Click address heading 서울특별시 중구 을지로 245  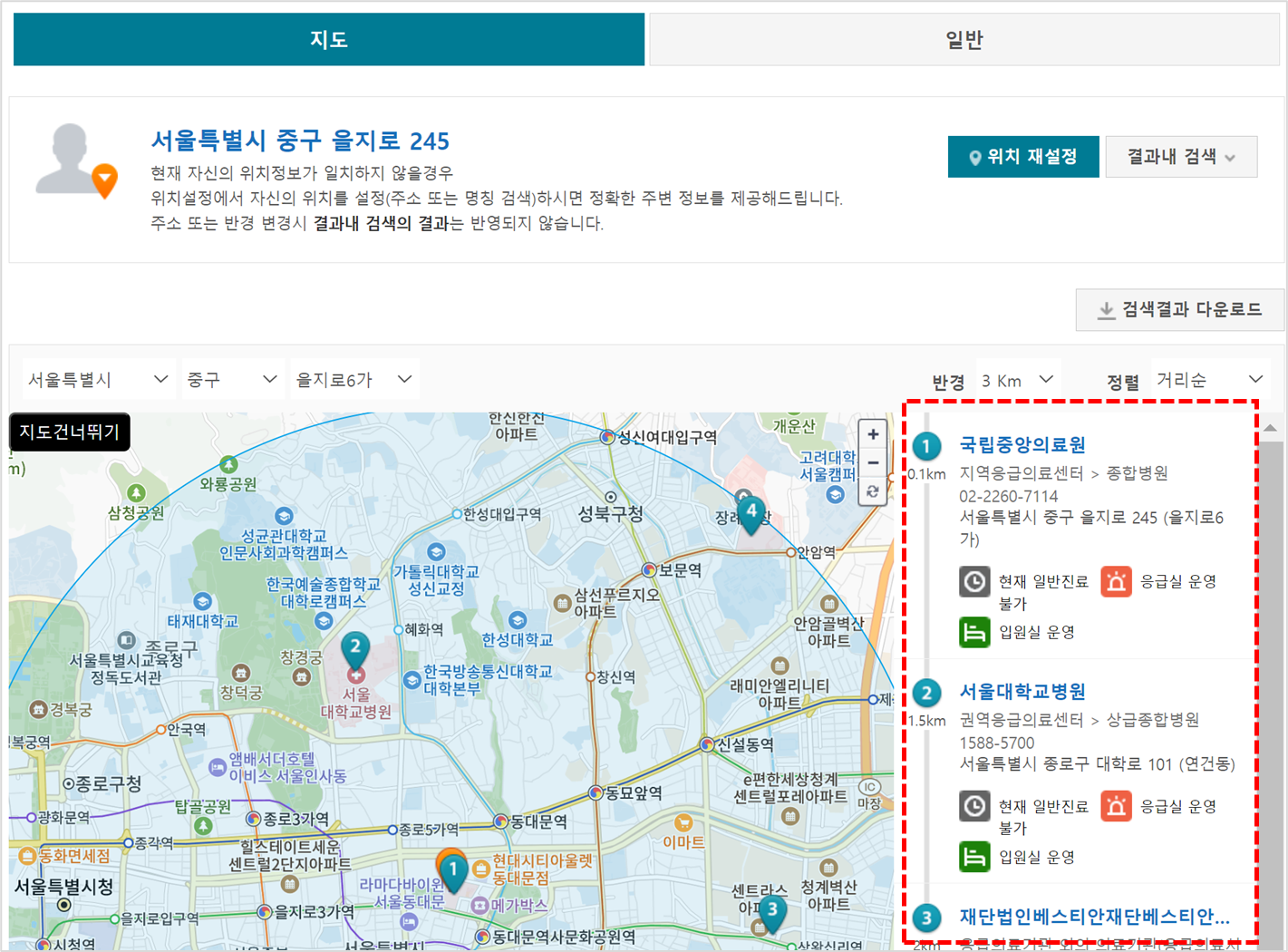click(x=300, y=141)
